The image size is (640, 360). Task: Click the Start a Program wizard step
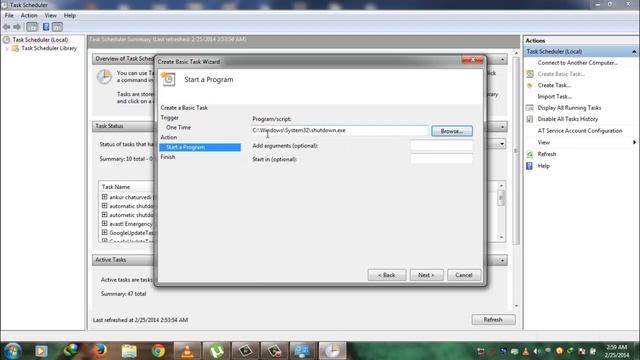click(200, 147)
